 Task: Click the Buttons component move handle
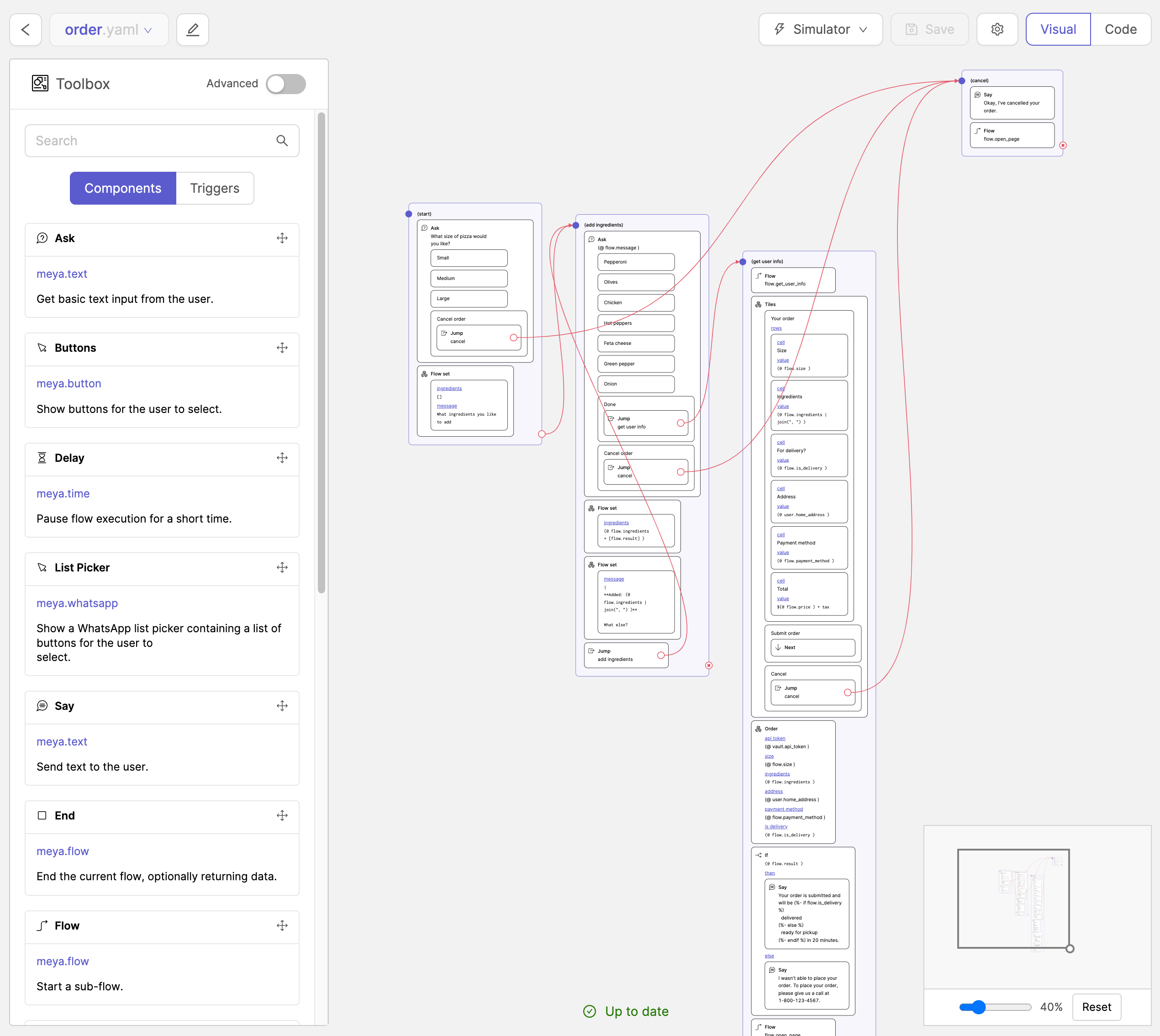[x=282, y=348]
